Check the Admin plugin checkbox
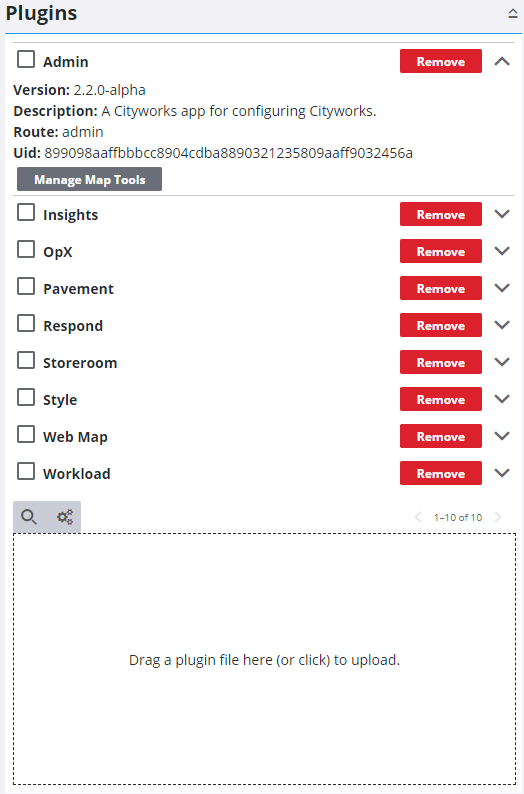Image resolution: width=524 pixels, height=794 pixels. click(26, 59)
